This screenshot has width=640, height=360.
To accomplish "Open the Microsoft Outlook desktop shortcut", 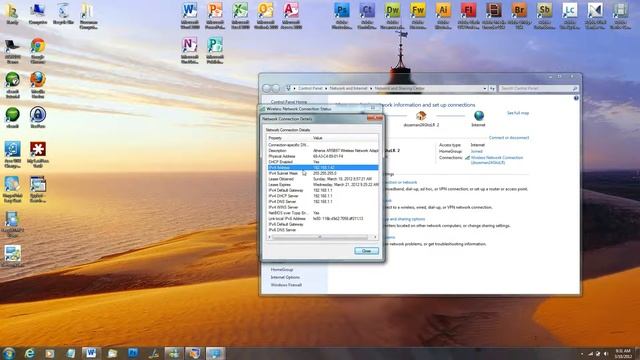I will click(266, 16).
